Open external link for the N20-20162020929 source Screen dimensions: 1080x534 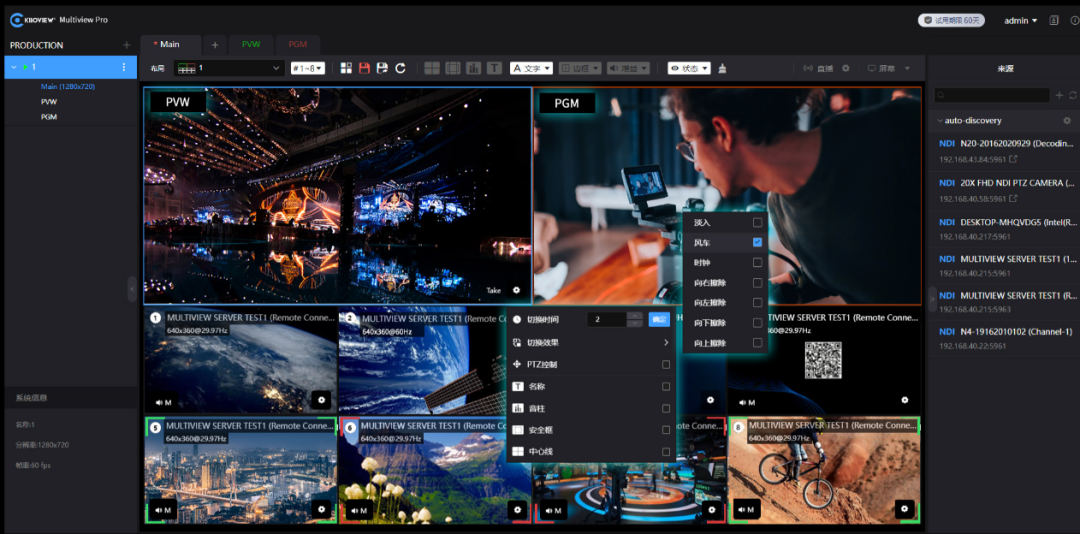tap(1013, 160)
